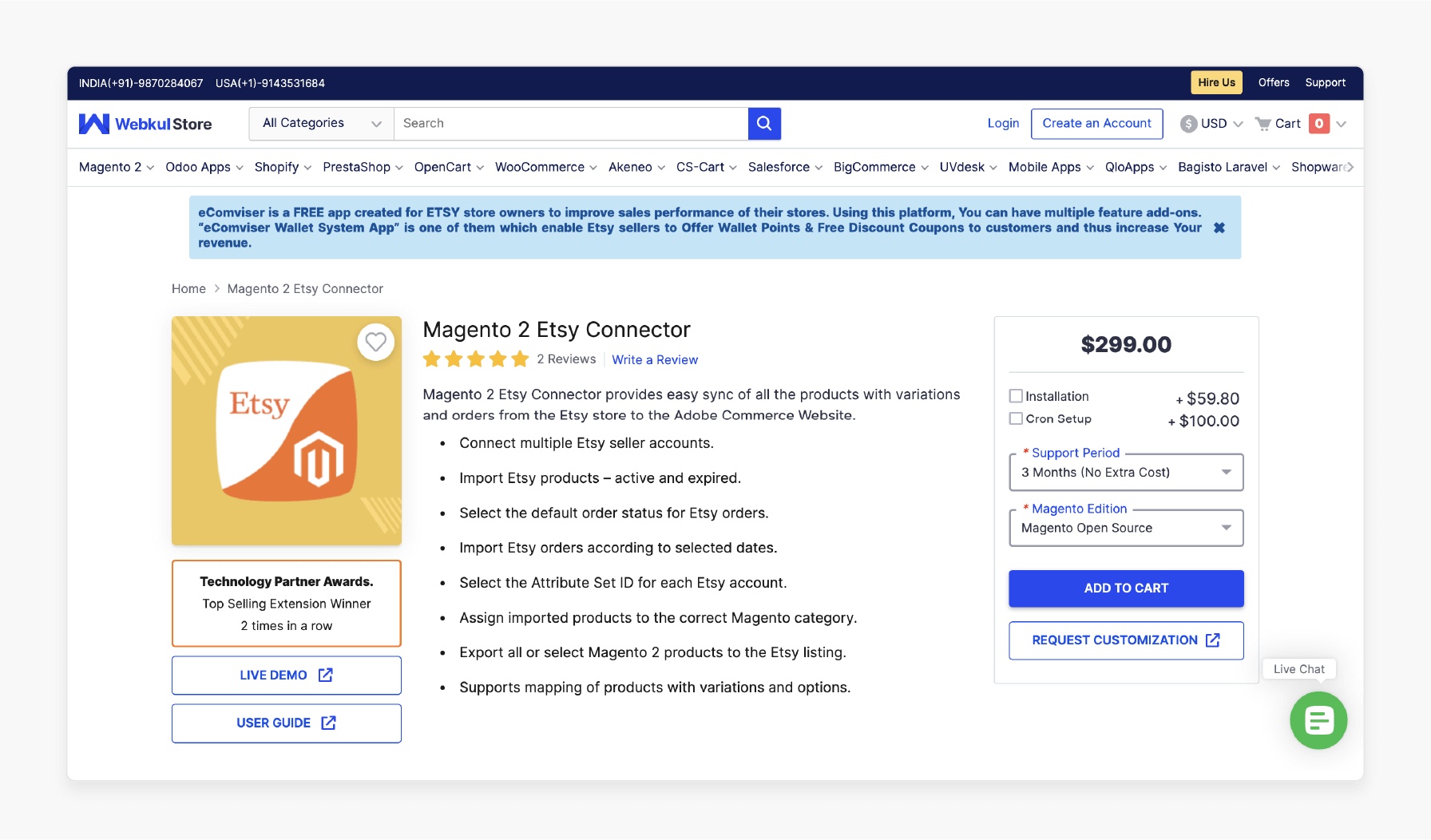The image size is (1431, 840).
Task: Click the Webkul Store logo
Action: point(145,124)
